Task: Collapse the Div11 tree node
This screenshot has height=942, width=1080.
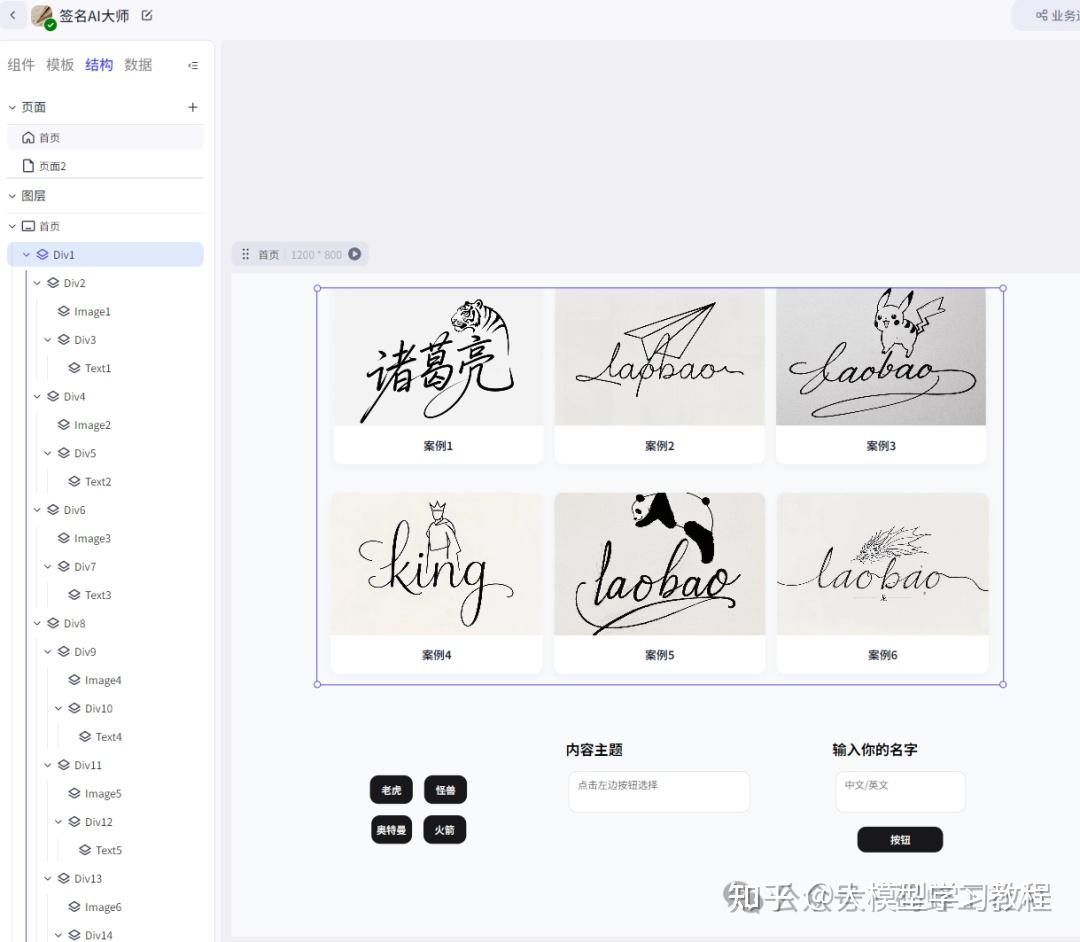Action: click(48, 765)
